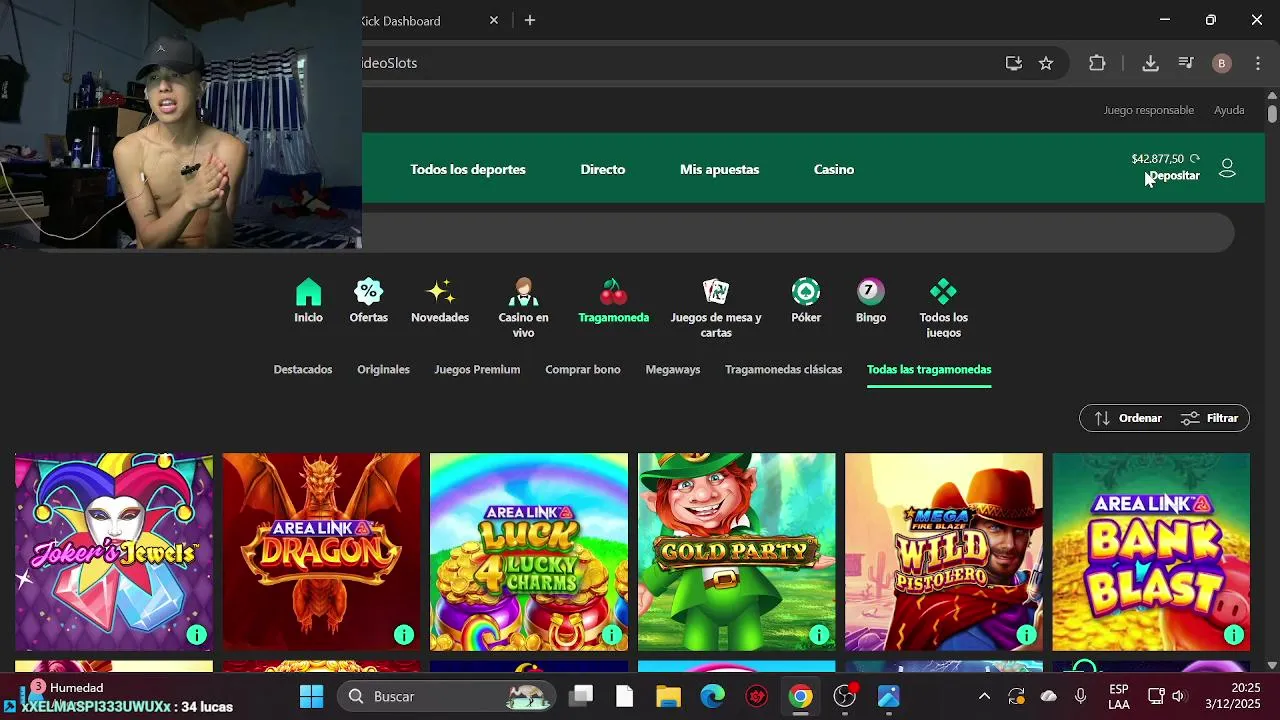Click the install app icon in address bar
This screenshot has height=720, width=1280.
click(x=1014, y=63)
